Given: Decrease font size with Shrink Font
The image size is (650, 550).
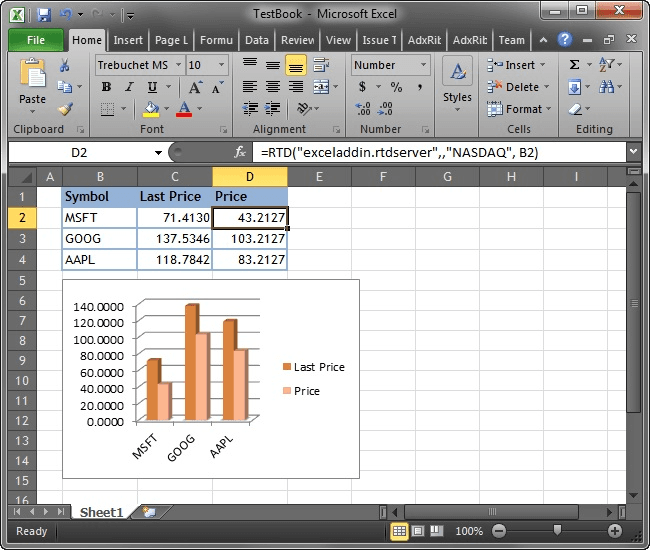Looking at the screenshot, I should click(218, 87).
